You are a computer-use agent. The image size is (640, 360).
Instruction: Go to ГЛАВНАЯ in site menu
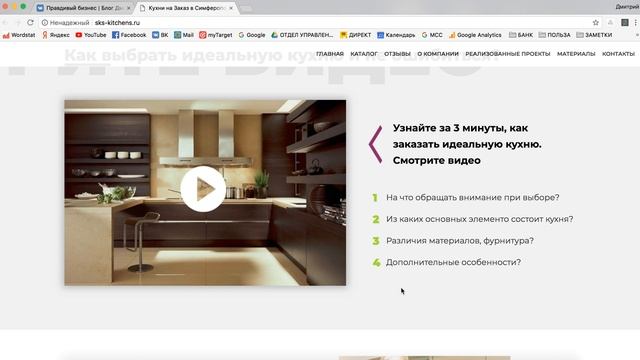pos(330,54)
